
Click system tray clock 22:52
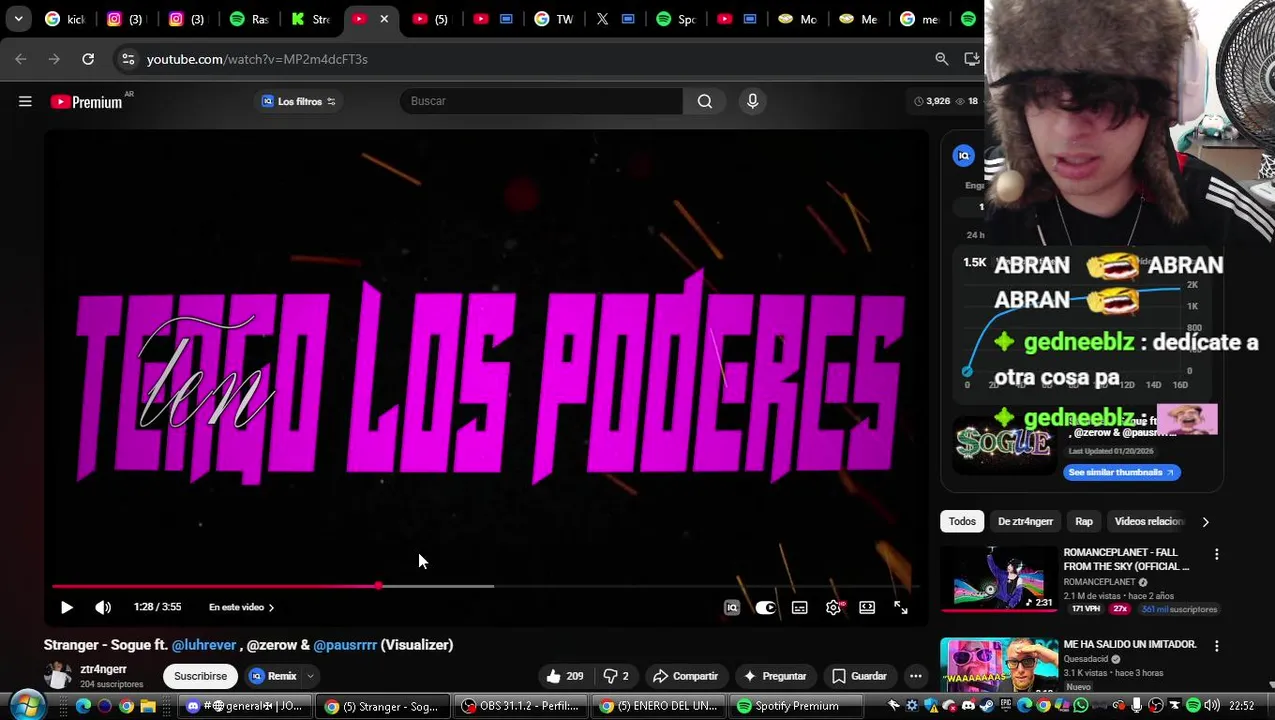pyautogui.click(x=1241, y=706)
